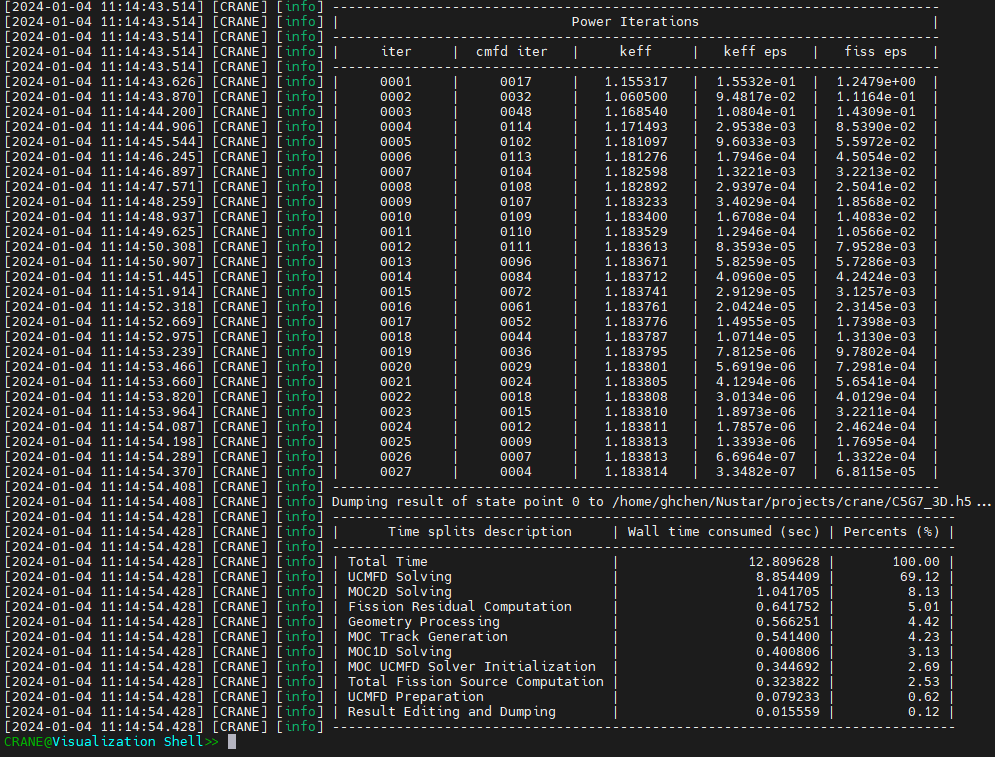Click keff value 1.181097

click(636, 142)
